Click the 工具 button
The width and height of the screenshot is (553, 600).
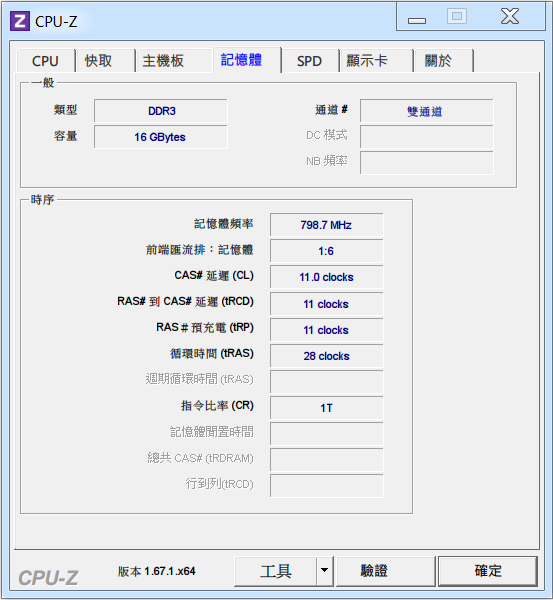coord(276,571)
